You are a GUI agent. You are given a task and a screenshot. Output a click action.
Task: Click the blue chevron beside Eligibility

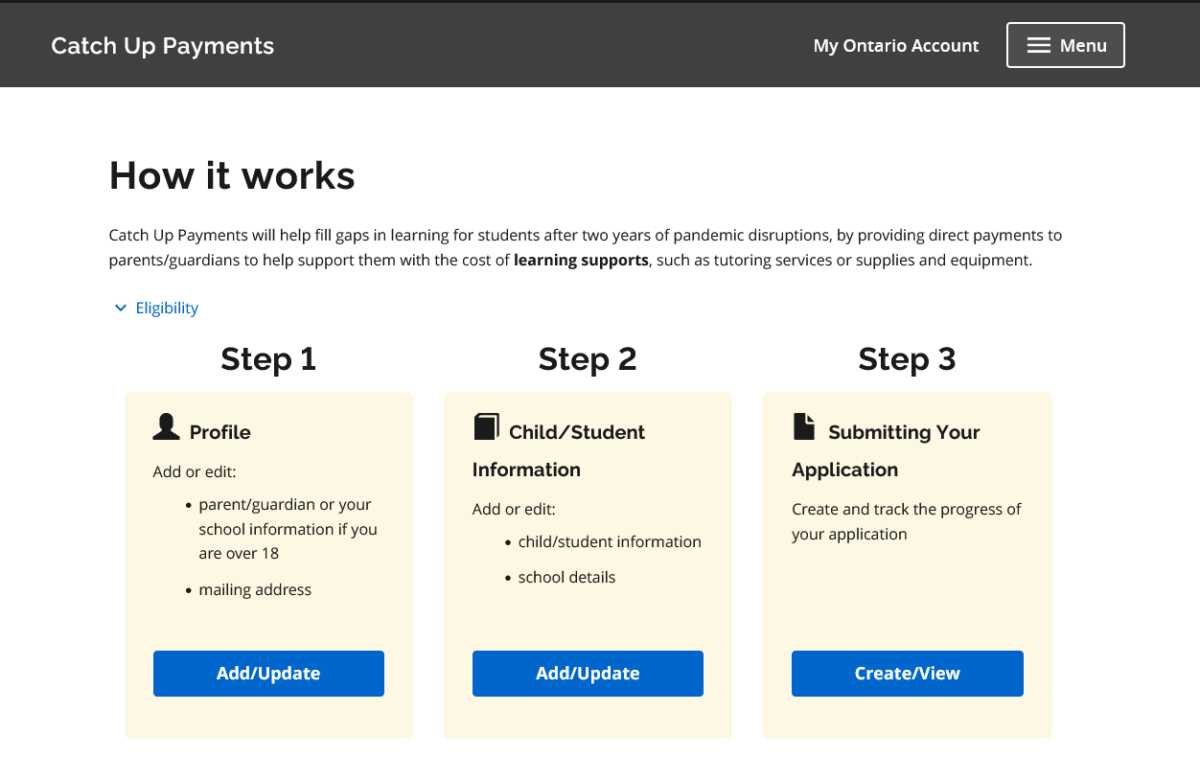[120, 307]
